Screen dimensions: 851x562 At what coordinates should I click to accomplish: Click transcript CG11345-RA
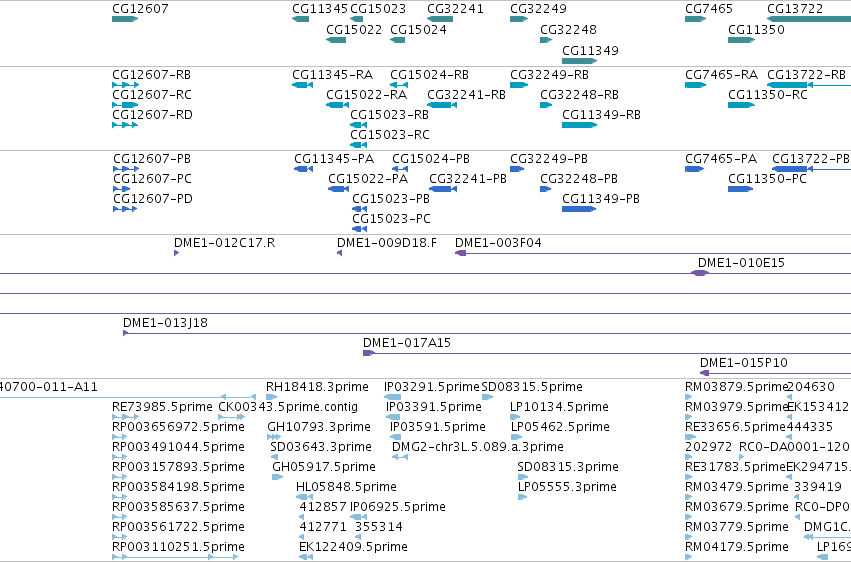pyautogui.click(x=302, y=85)
